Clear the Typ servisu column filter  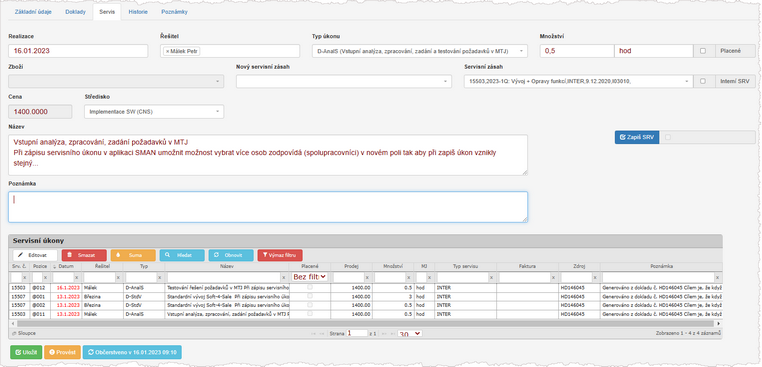(x=491, y=277)
